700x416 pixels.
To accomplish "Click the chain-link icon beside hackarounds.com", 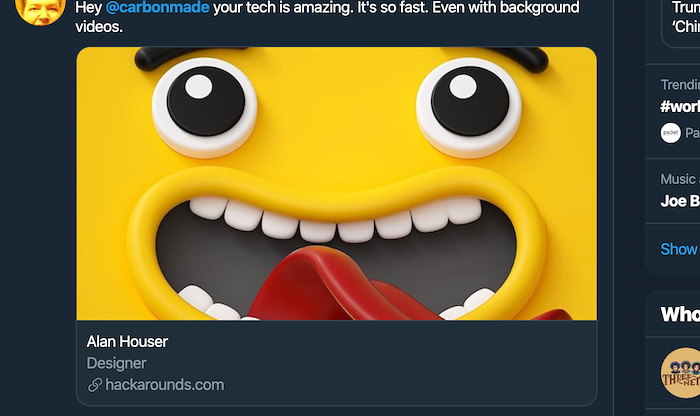I will 95,385.
